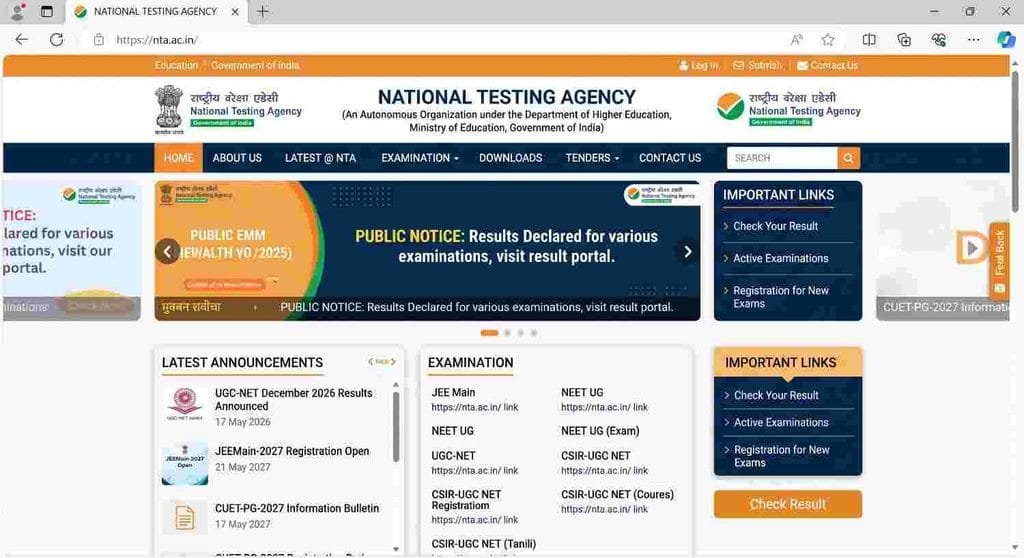The height and width of the screenshot is (558, 1024).
Task: Open browser settings ellipsis menu
Action: click(x=974, y=40)
